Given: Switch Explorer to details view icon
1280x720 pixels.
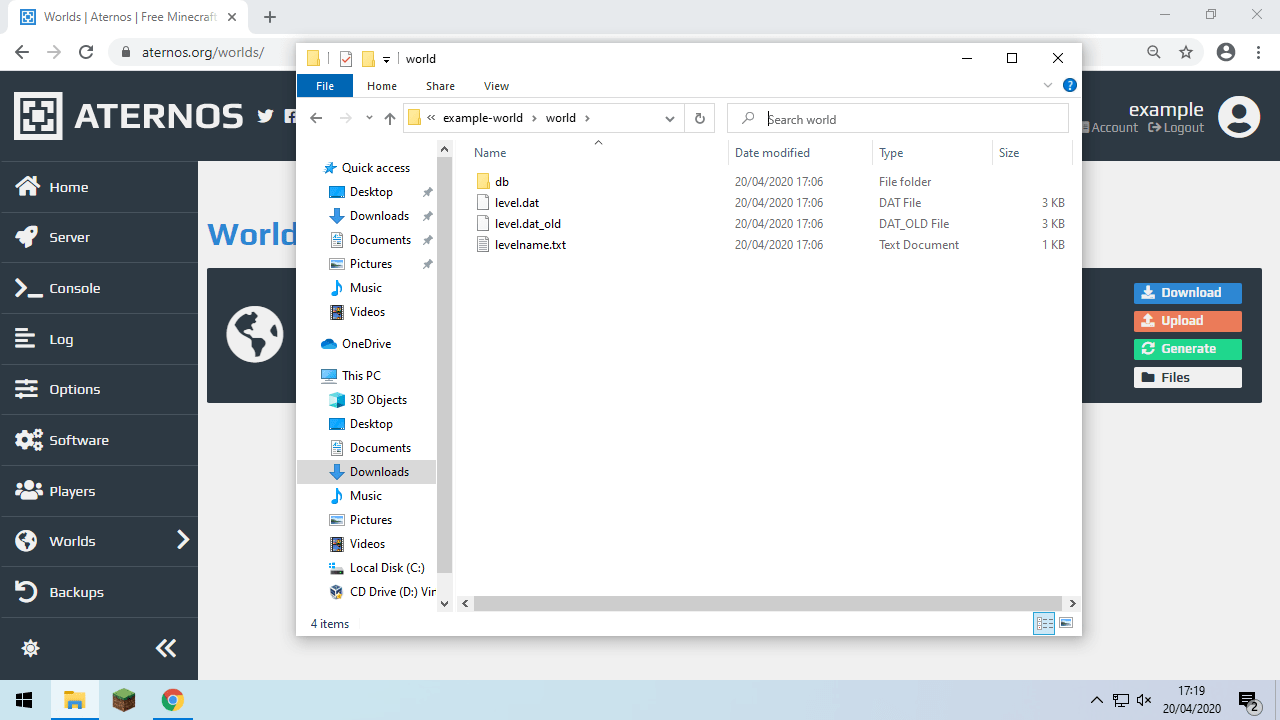Looking at the screenshot, I should click(1044, 623).
